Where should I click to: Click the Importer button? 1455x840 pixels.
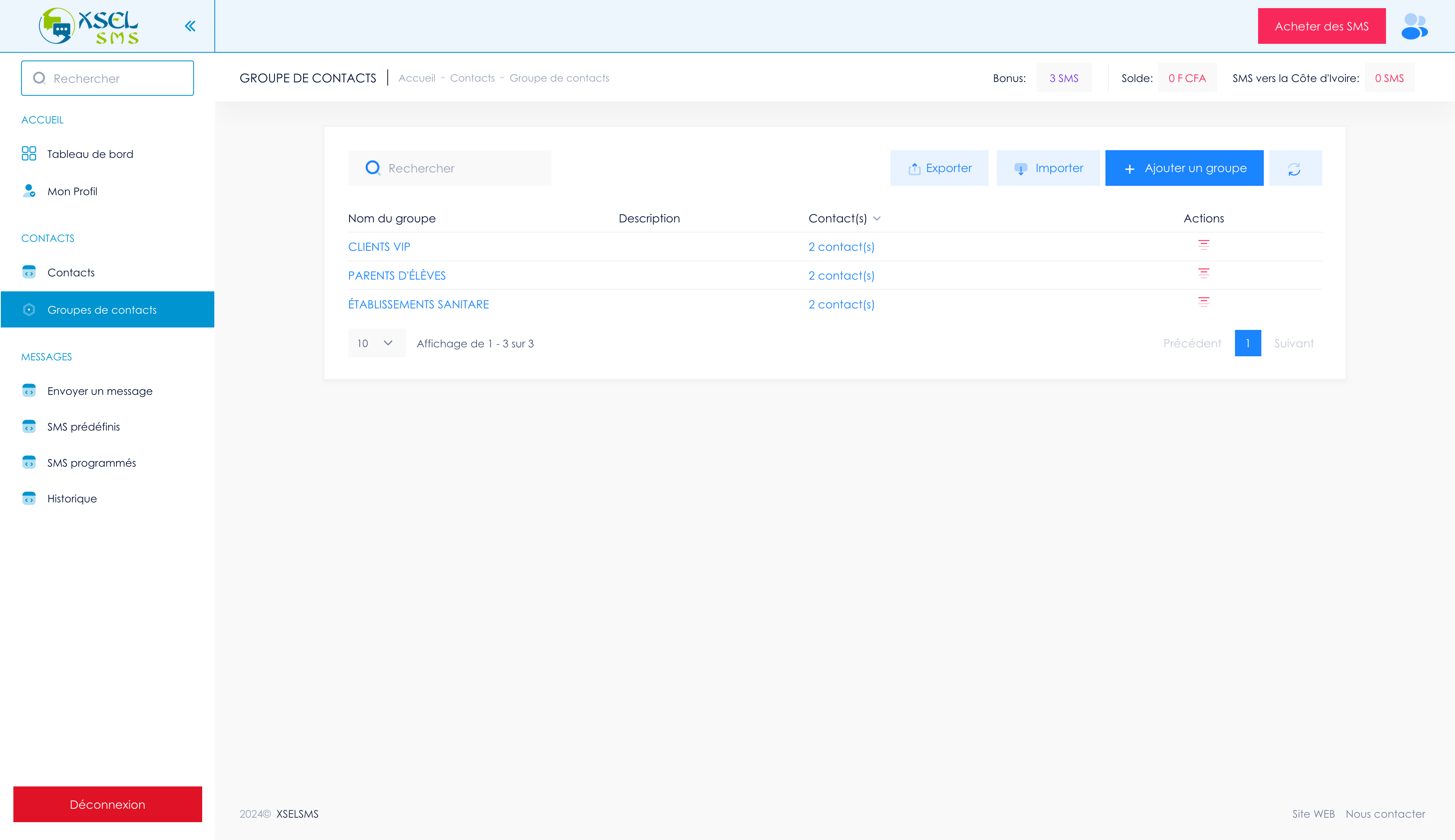coord(1047,168)
